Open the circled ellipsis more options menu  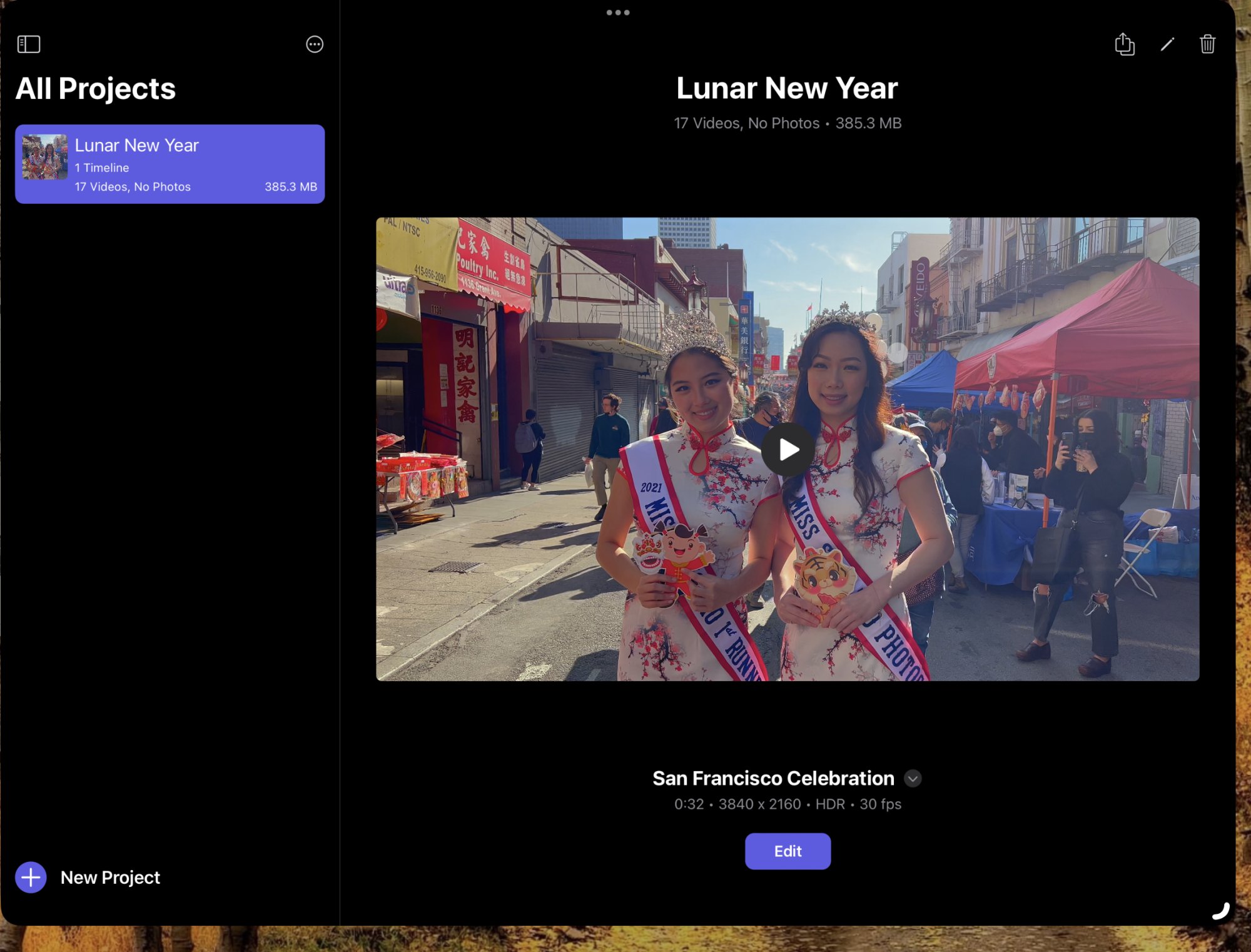(314, 44)
